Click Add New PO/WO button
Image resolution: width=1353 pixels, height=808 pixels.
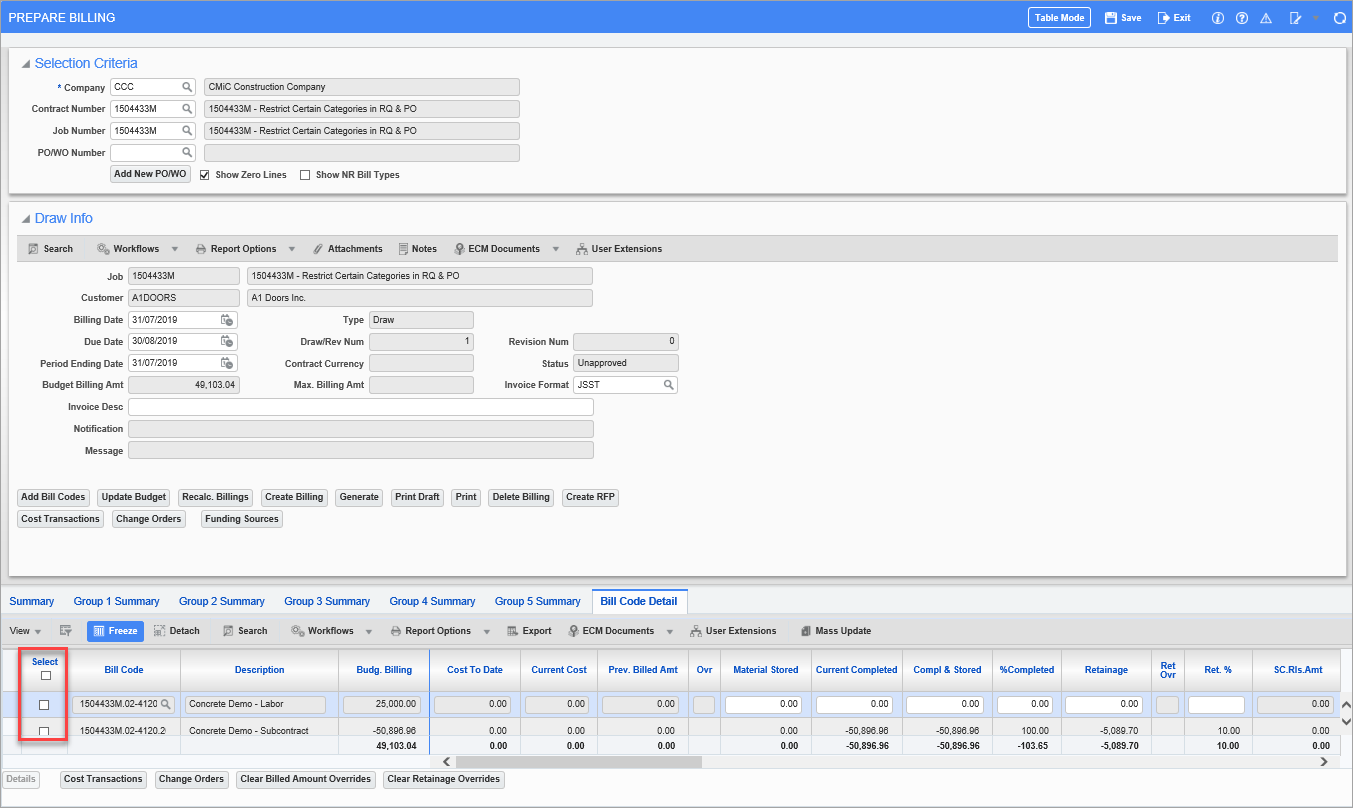point(150,174)
